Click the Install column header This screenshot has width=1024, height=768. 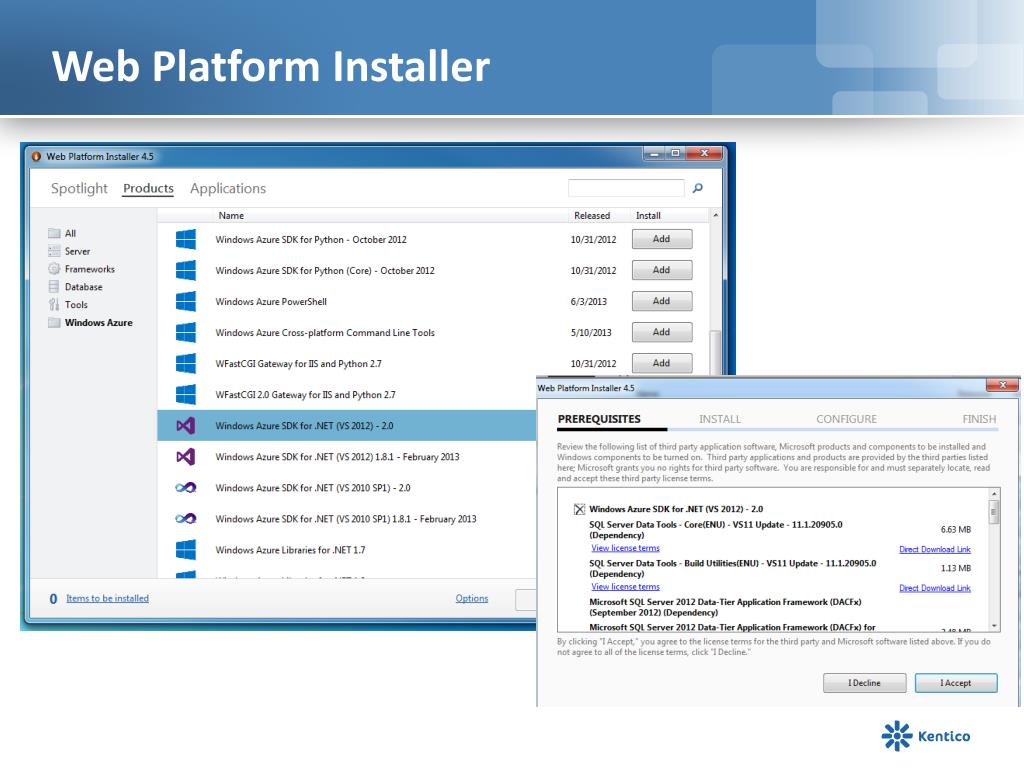tap(648, 216)
